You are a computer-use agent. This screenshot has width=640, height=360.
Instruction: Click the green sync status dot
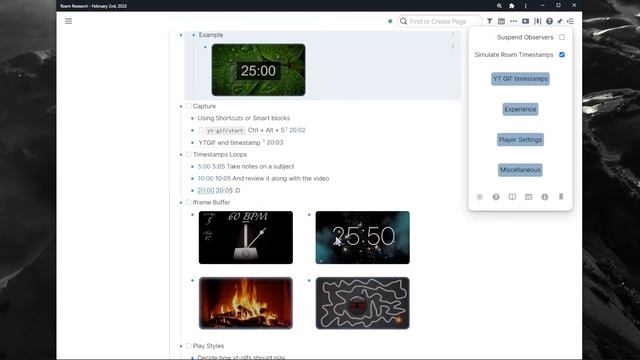[x=390, y=21]
